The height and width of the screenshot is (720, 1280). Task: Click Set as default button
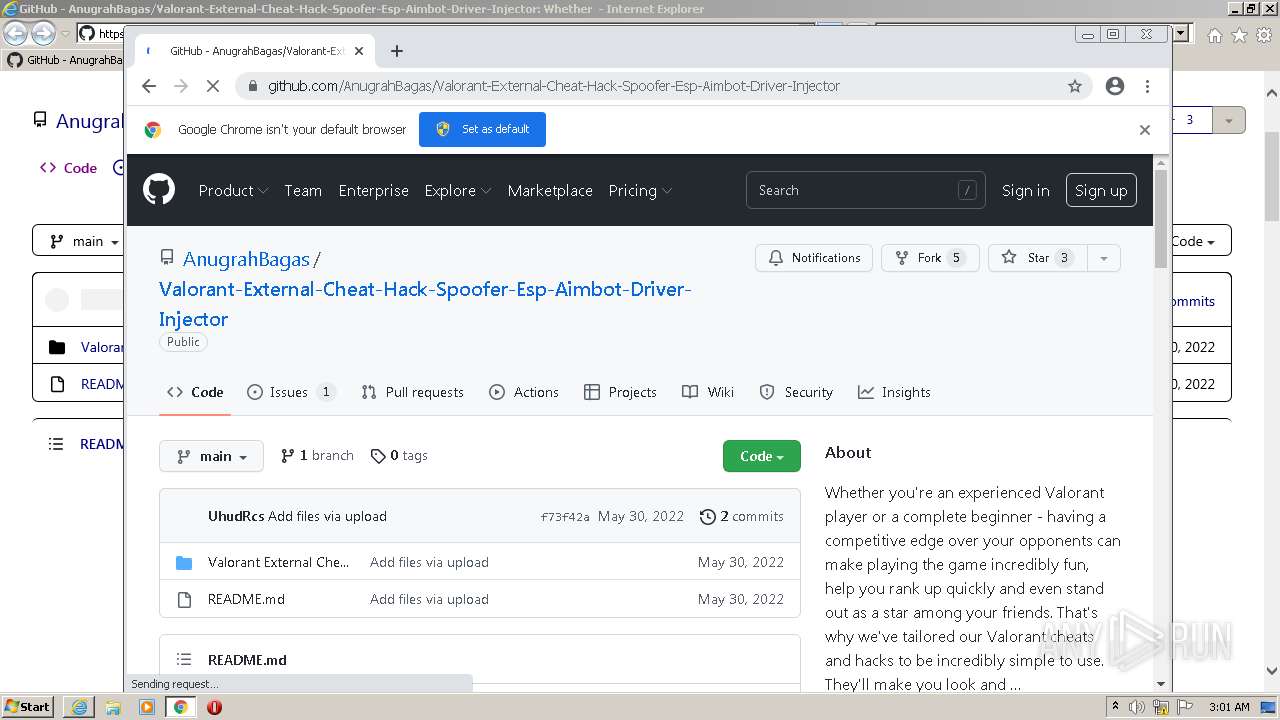pos(482,129)
